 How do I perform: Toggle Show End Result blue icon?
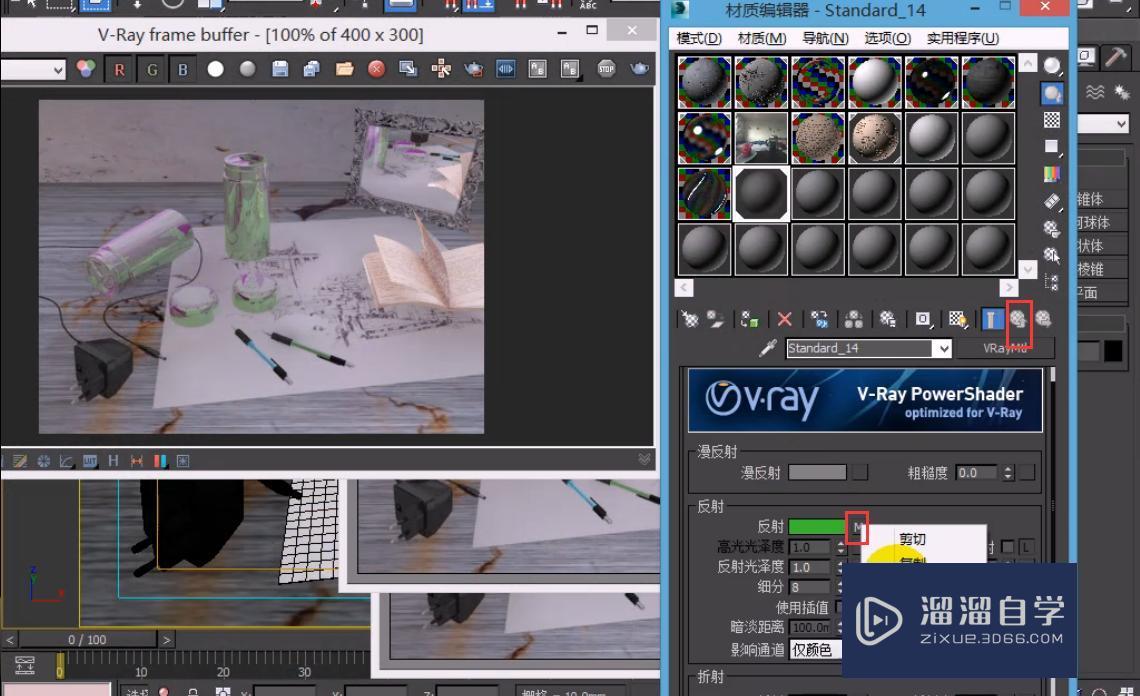[x=991, y=319]
